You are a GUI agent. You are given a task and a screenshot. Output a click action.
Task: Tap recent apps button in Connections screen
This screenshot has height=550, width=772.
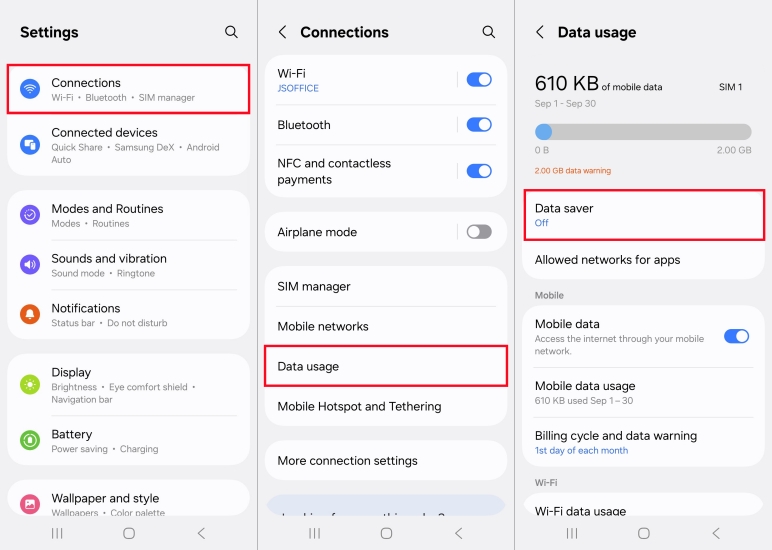[x=315, y=533]
